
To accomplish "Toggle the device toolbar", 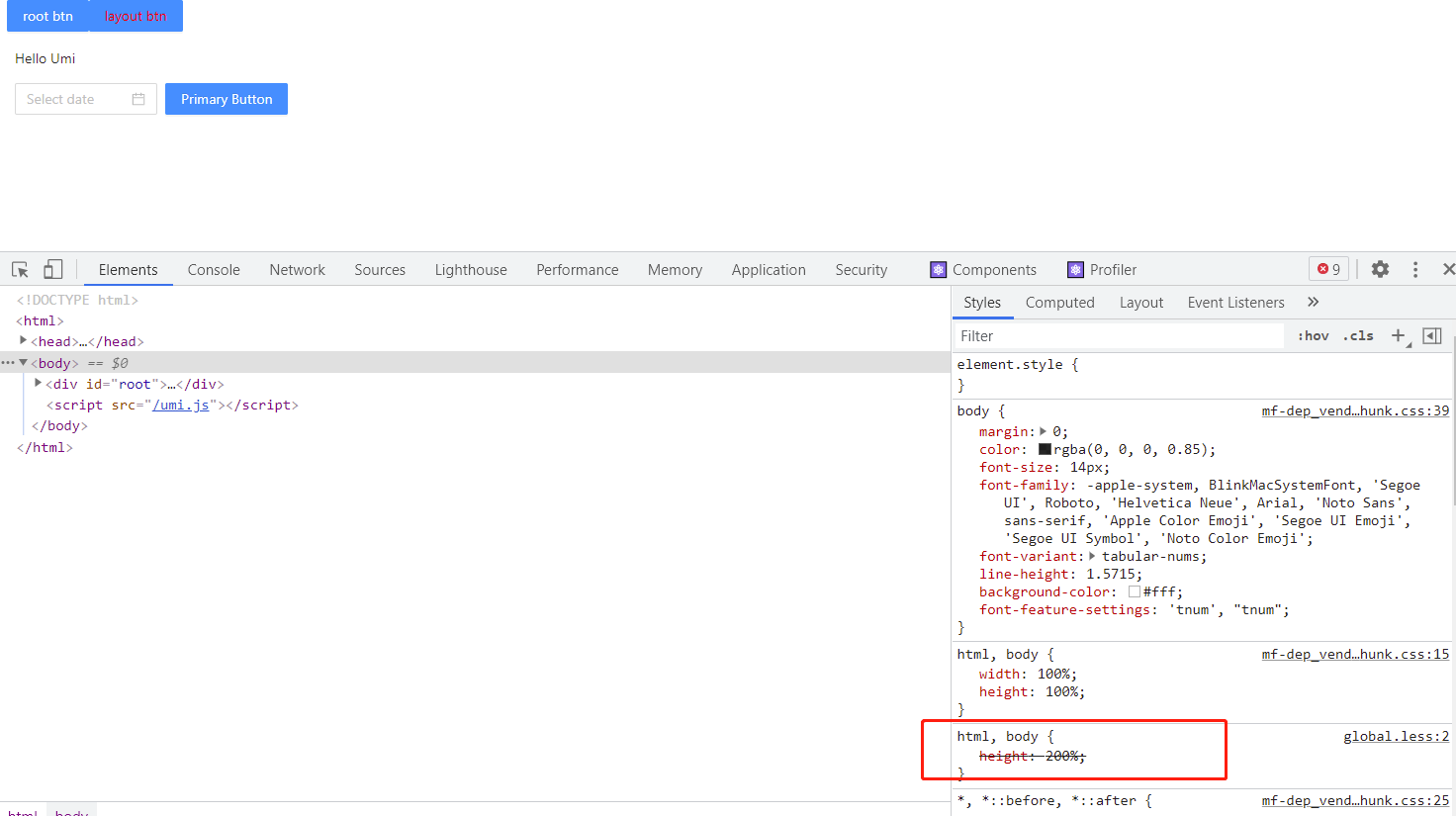I will click(52, 269).
